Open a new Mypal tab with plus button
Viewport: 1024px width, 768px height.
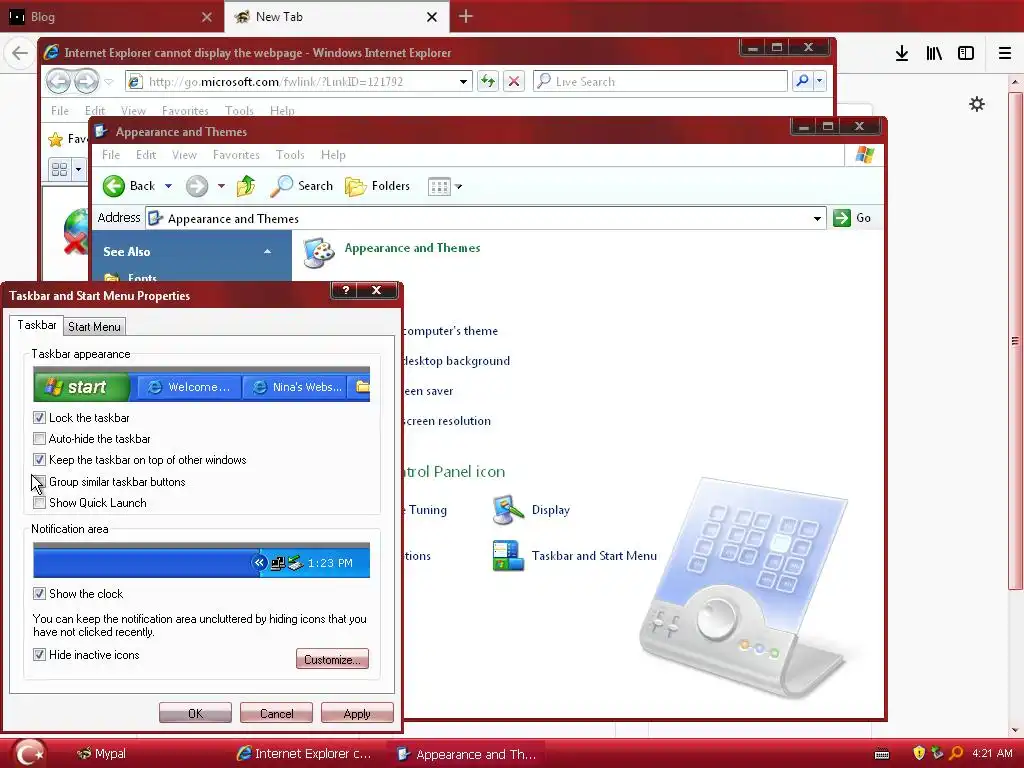(466, 17)
